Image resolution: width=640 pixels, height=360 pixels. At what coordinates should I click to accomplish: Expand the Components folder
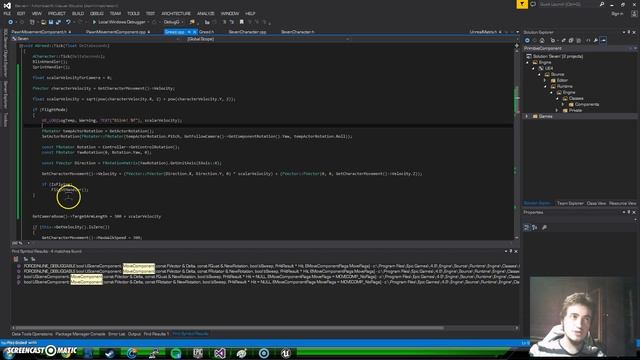point(563,104)
